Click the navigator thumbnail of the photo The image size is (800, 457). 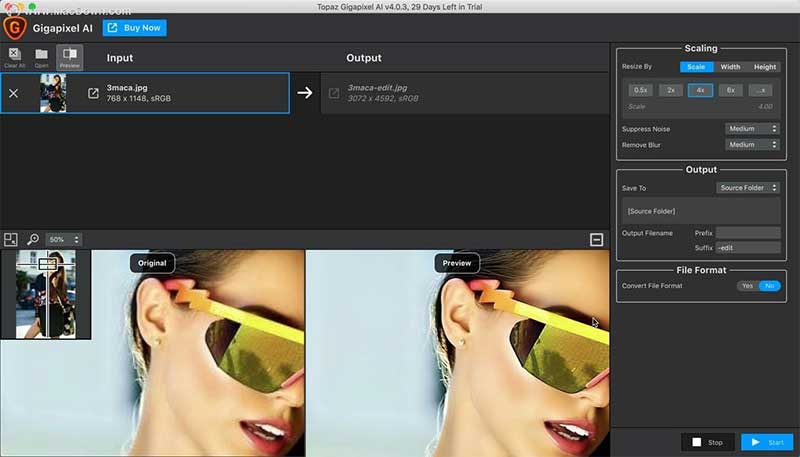[x=46, y=294]
